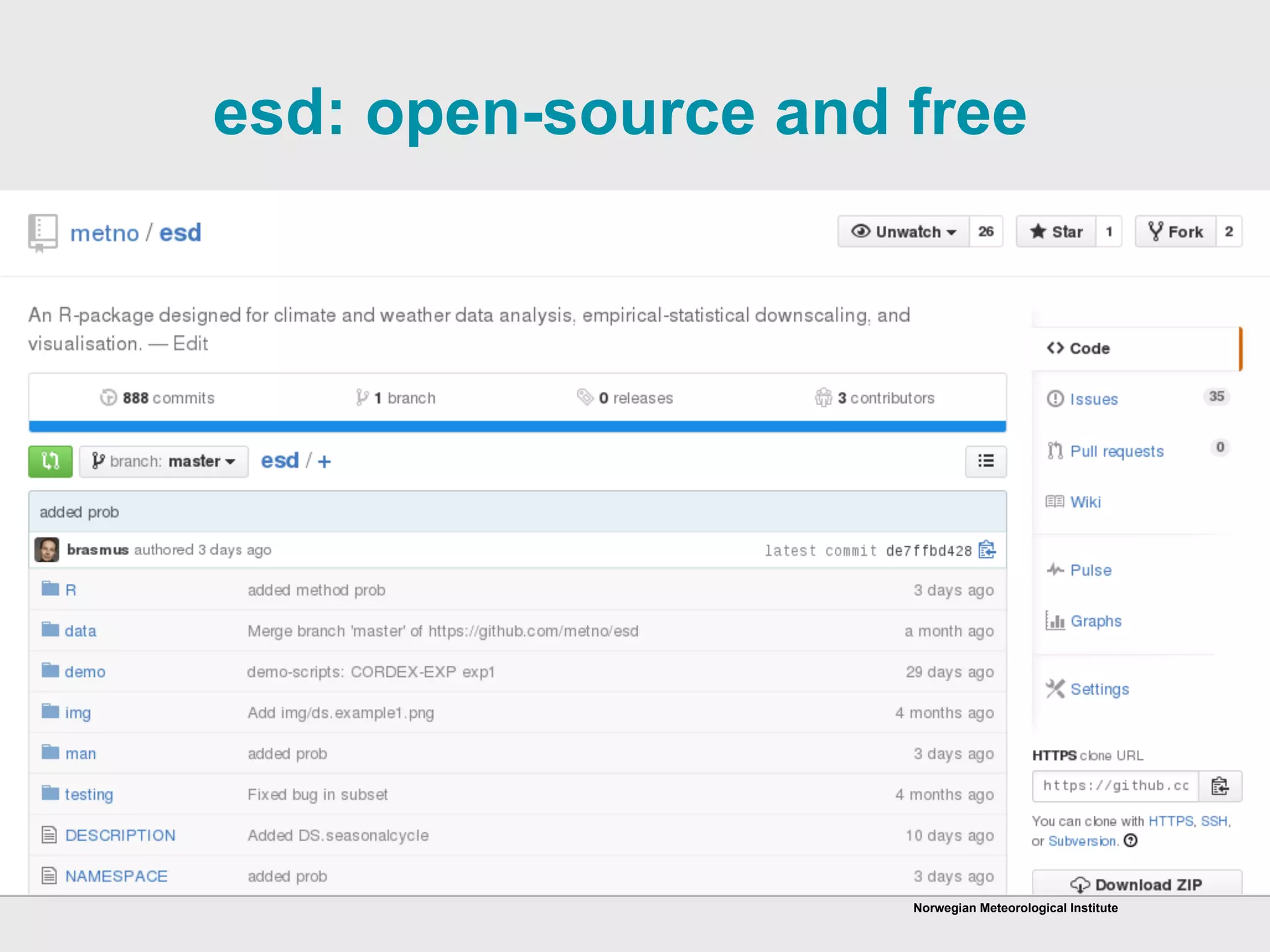This screenshot has height=952, width=1270.
Task: Open the Pull requests tab label
Action: [x=1117, y=451]
